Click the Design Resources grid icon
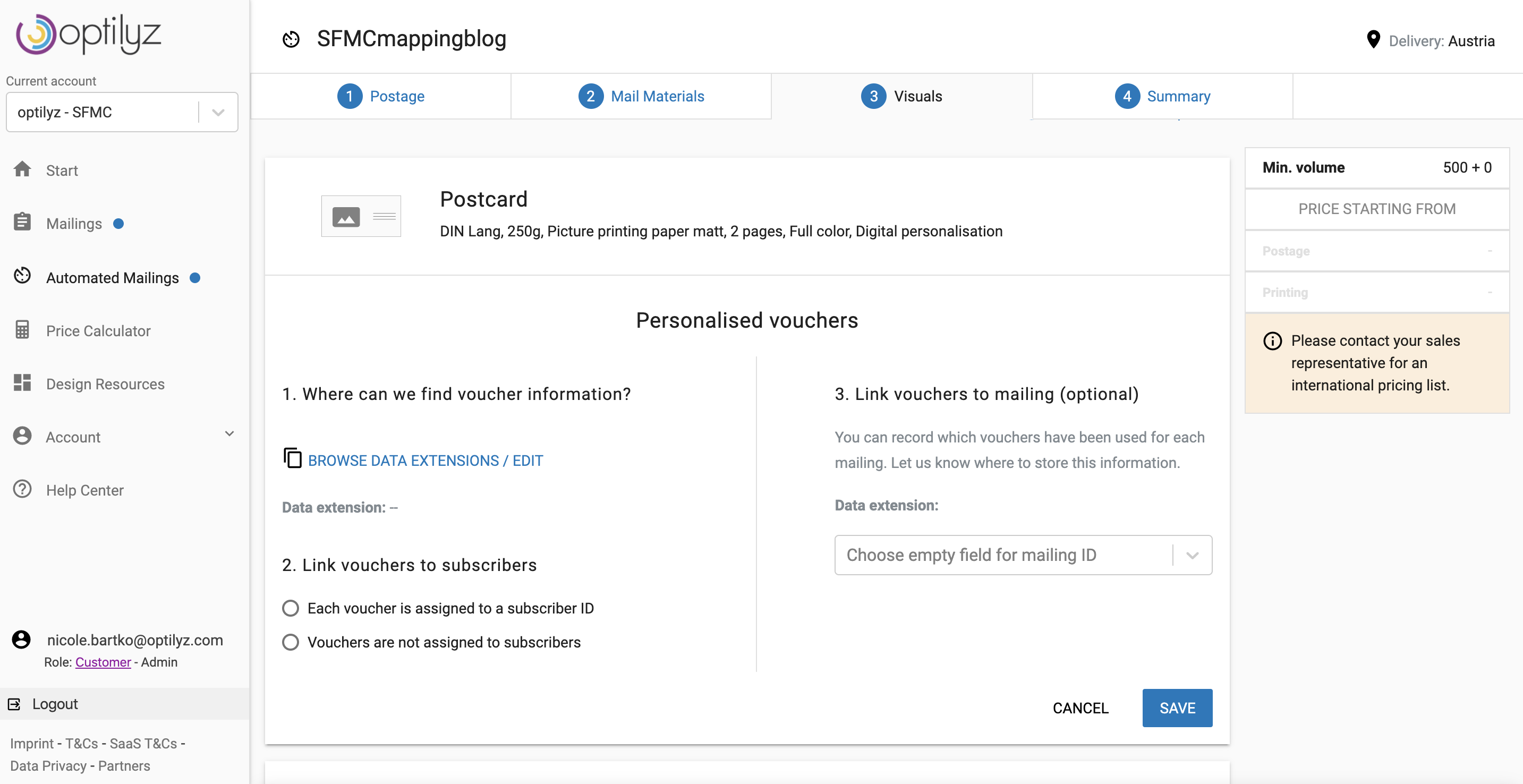1523x784 pixels. point(22,383)
